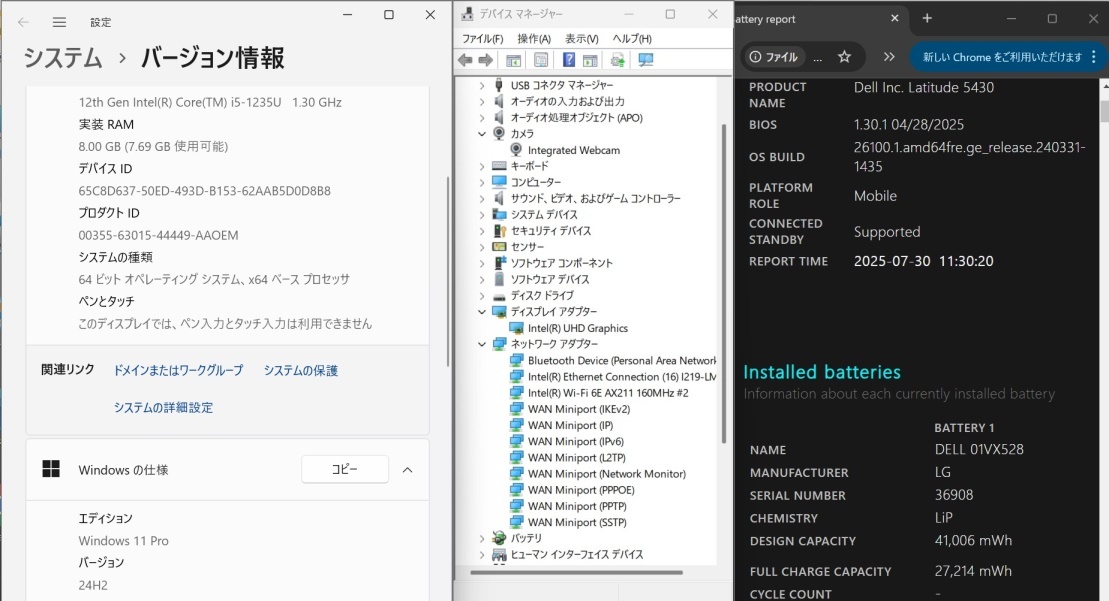The height and width of the screenshot is (601, 1109).
Task: Click Device Manager horizontal scrollbar
Action: point(576,573)
